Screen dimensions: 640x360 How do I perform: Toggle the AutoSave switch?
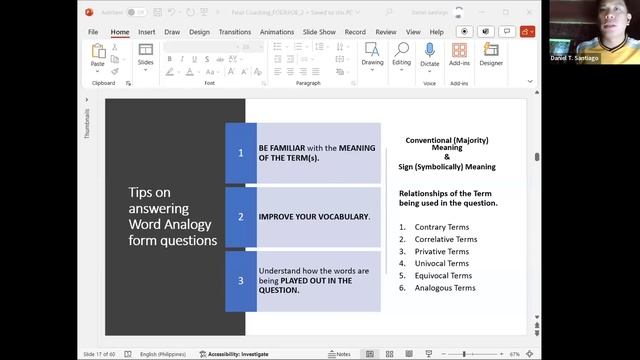tap(136, 12)
